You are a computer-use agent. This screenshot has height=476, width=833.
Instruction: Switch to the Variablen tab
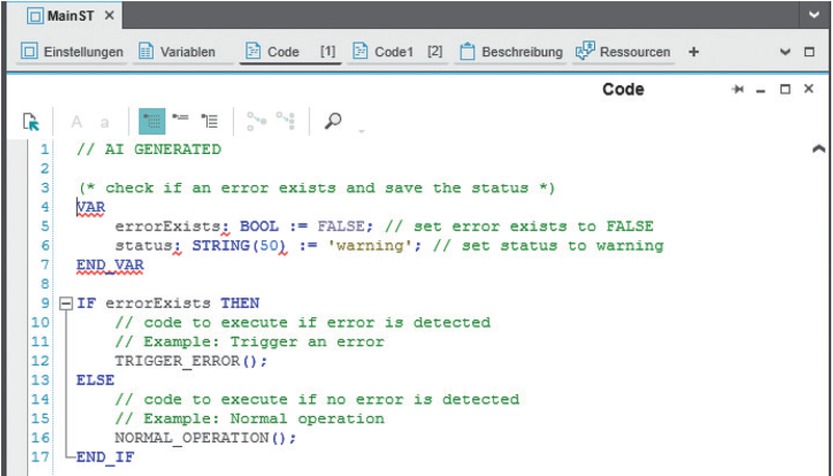(x=176, y=52)
